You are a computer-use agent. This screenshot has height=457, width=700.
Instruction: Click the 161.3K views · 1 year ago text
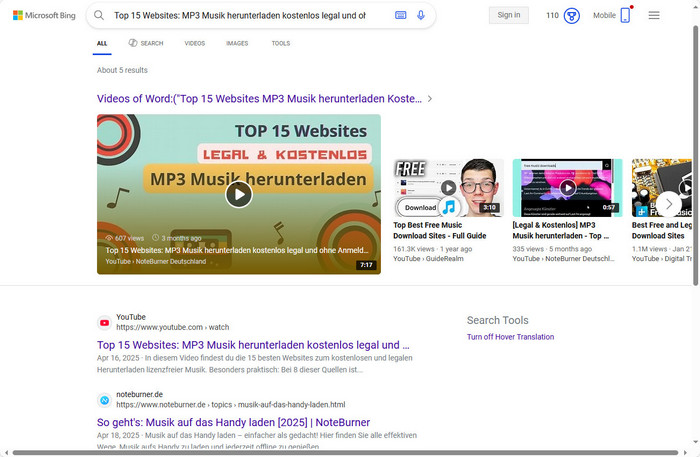[x=433, y=249]
